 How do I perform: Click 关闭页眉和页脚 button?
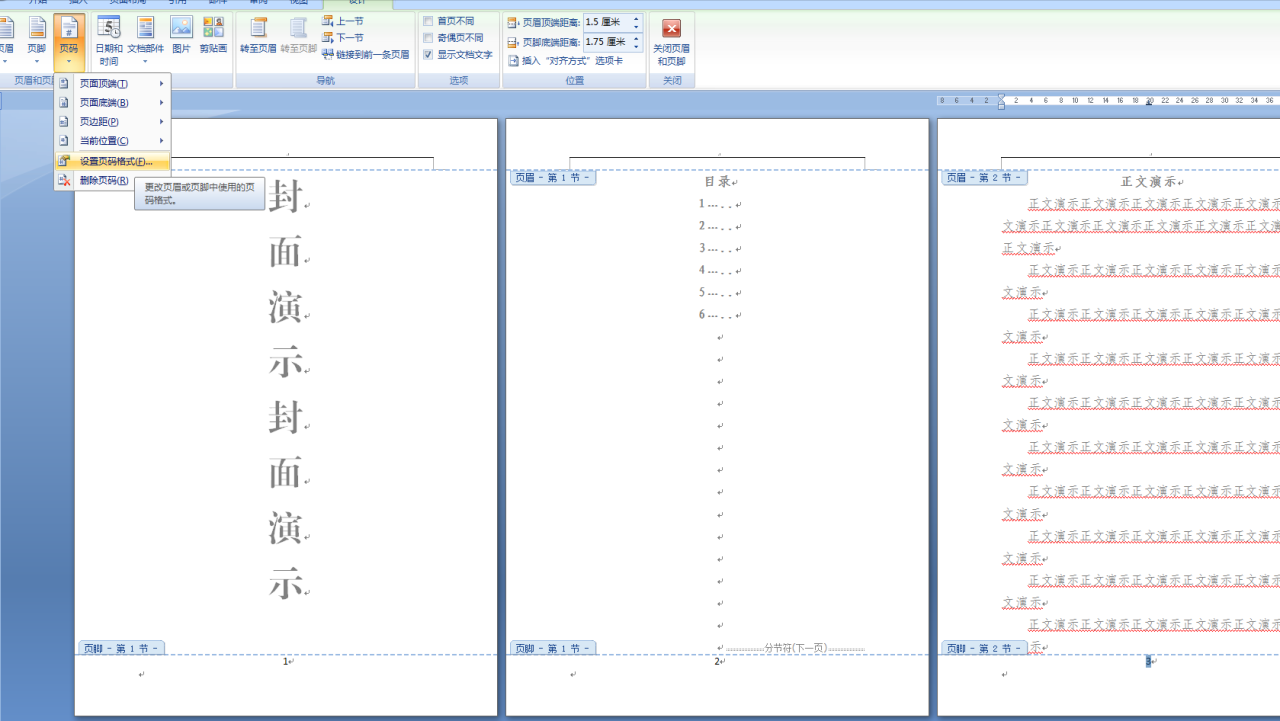pyautogui.click(x=671, y=41)
